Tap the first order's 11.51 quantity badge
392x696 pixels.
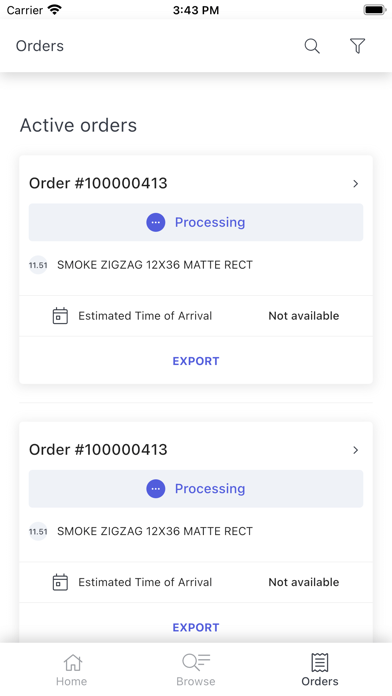(38, 265)
